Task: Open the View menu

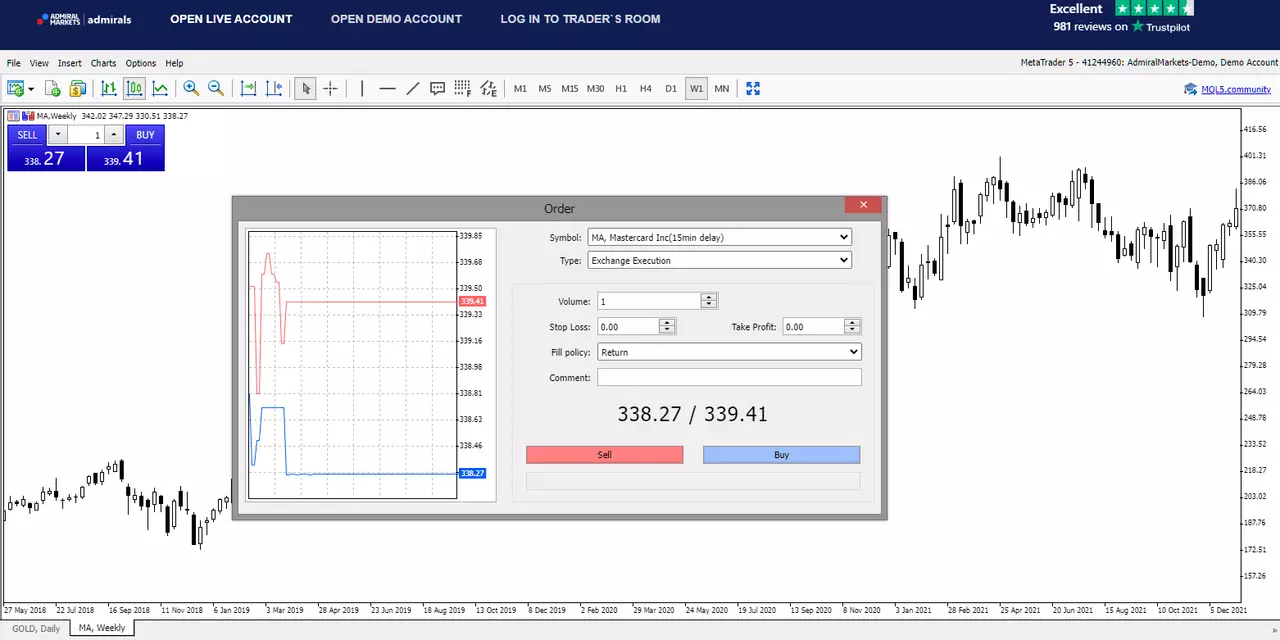Action: click(x=39, y=63)
